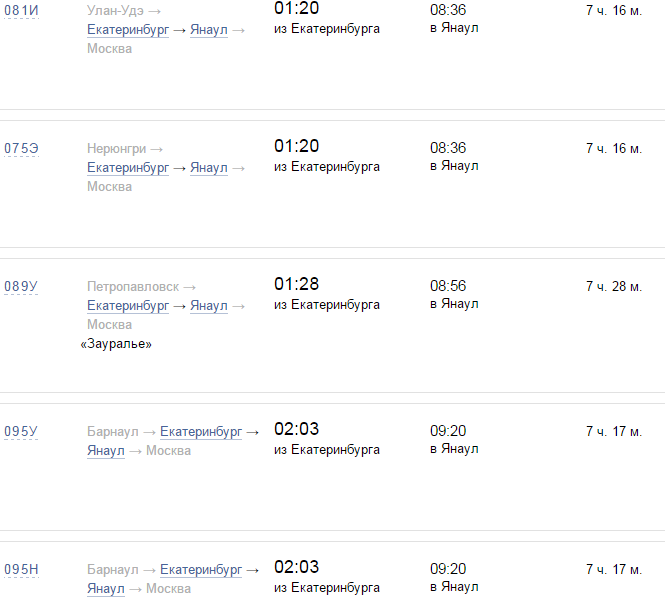
Task: Click Янаул link in 095Н Барнаул route
Action: [x=106, y=588]
